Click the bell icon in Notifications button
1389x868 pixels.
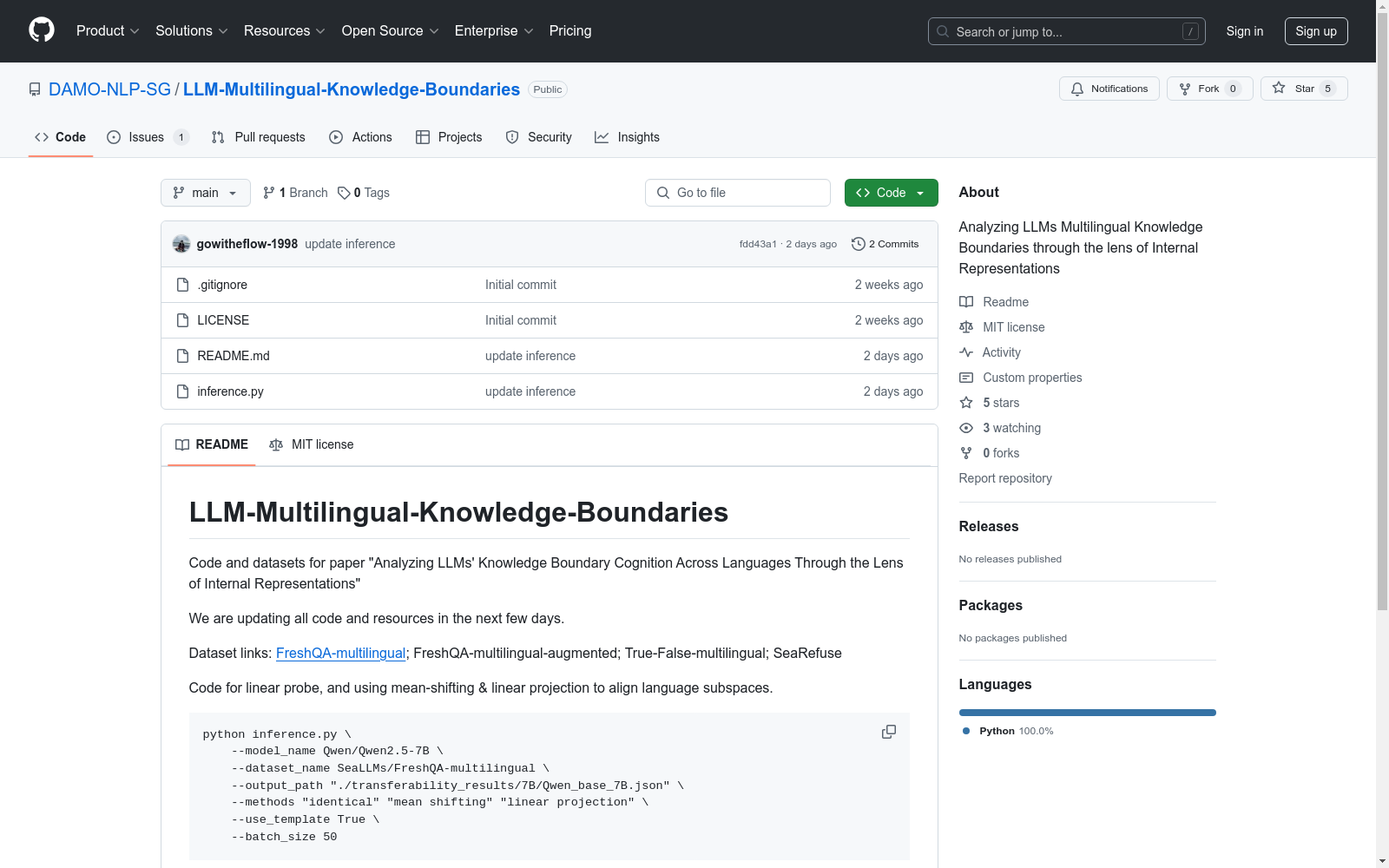tap(1077, 89)
